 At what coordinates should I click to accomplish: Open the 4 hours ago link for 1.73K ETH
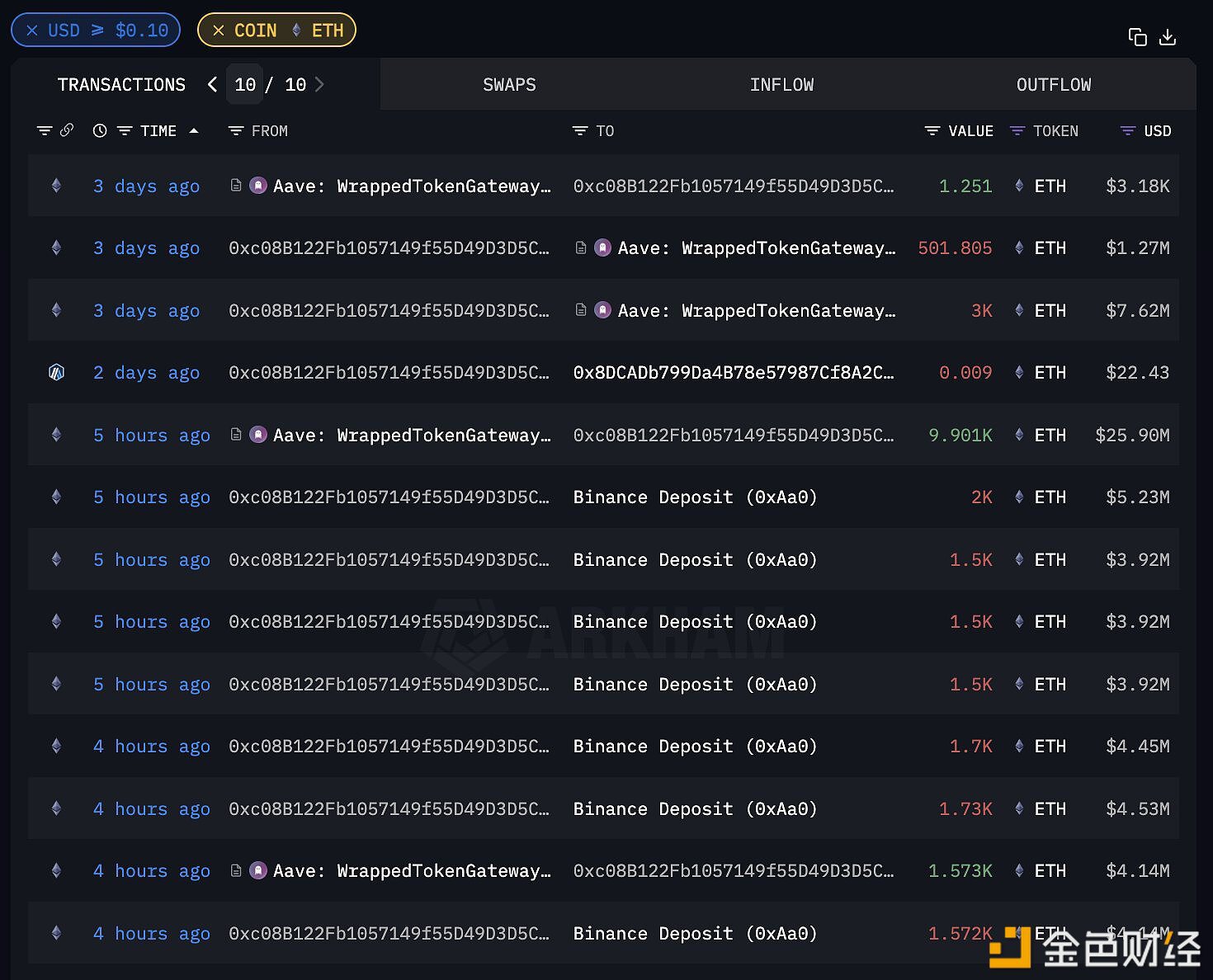(152, 809)
